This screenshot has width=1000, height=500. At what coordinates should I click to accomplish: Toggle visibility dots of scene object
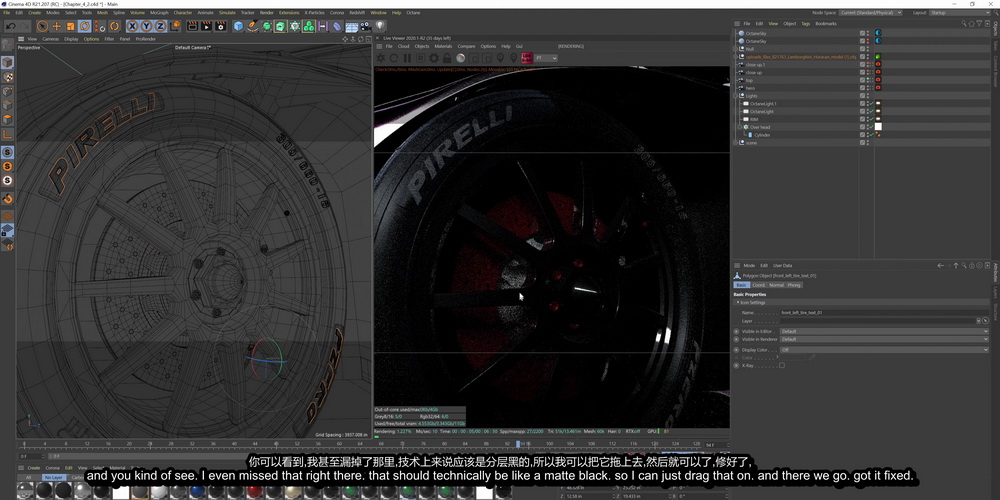[868, 143]
